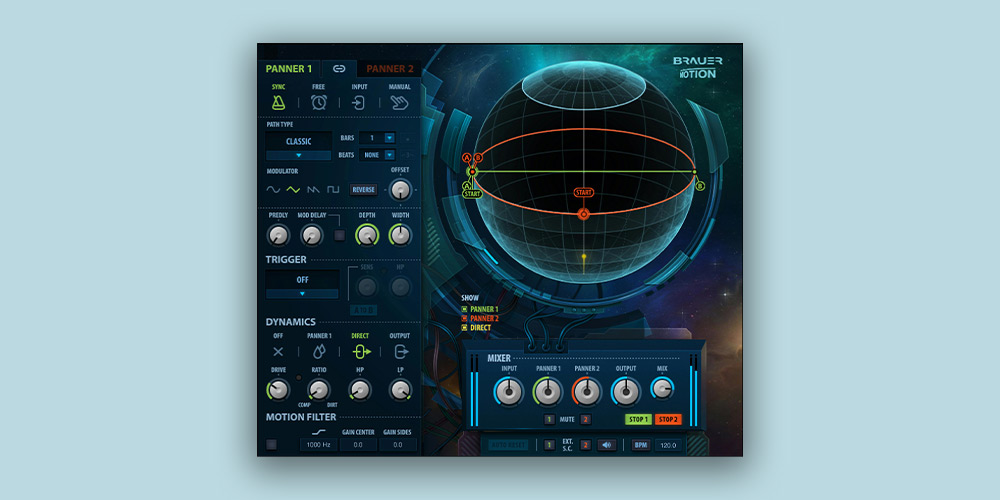1000x500 pixels.
Task: Click the Mix knob in Mixer
Action: point(661,391)
